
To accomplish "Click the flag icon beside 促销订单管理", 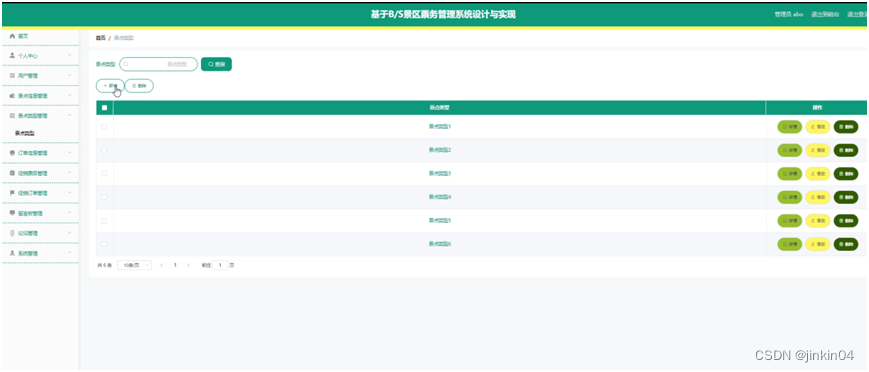I will tap(12, 193).
